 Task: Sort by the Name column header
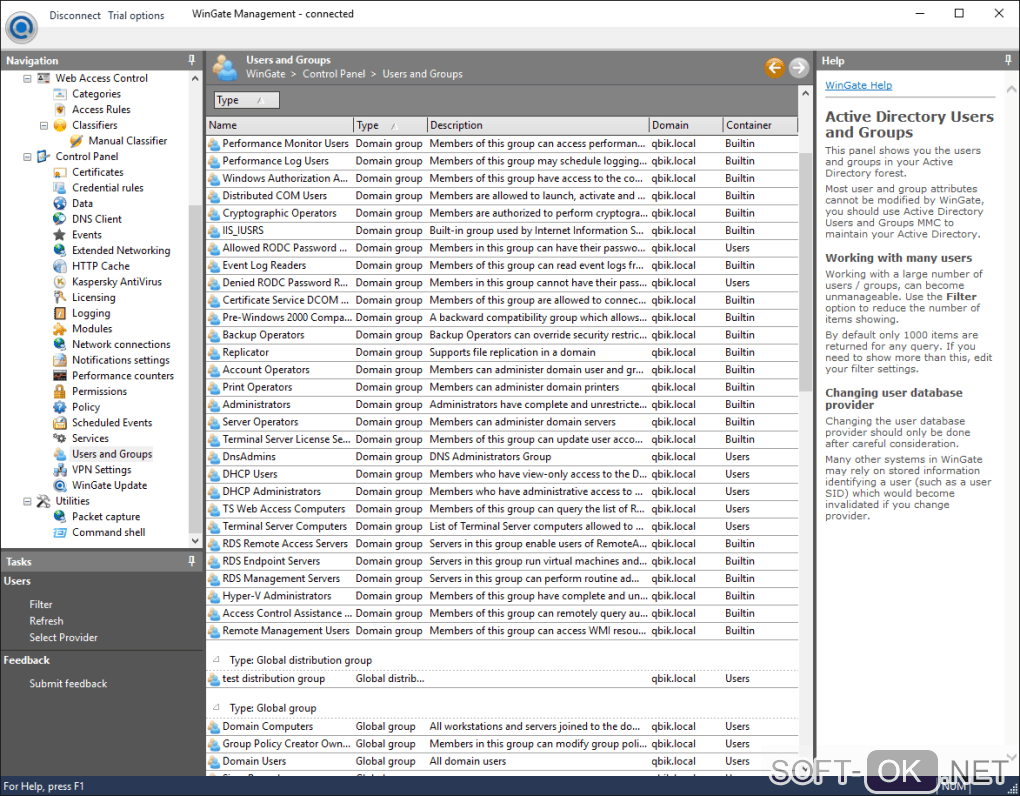(280, 125)
